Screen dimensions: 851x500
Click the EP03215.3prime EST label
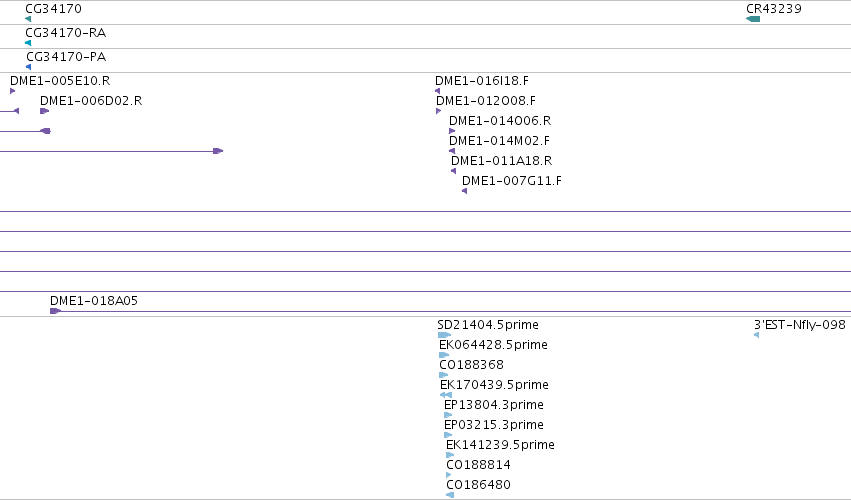point(494,425)
